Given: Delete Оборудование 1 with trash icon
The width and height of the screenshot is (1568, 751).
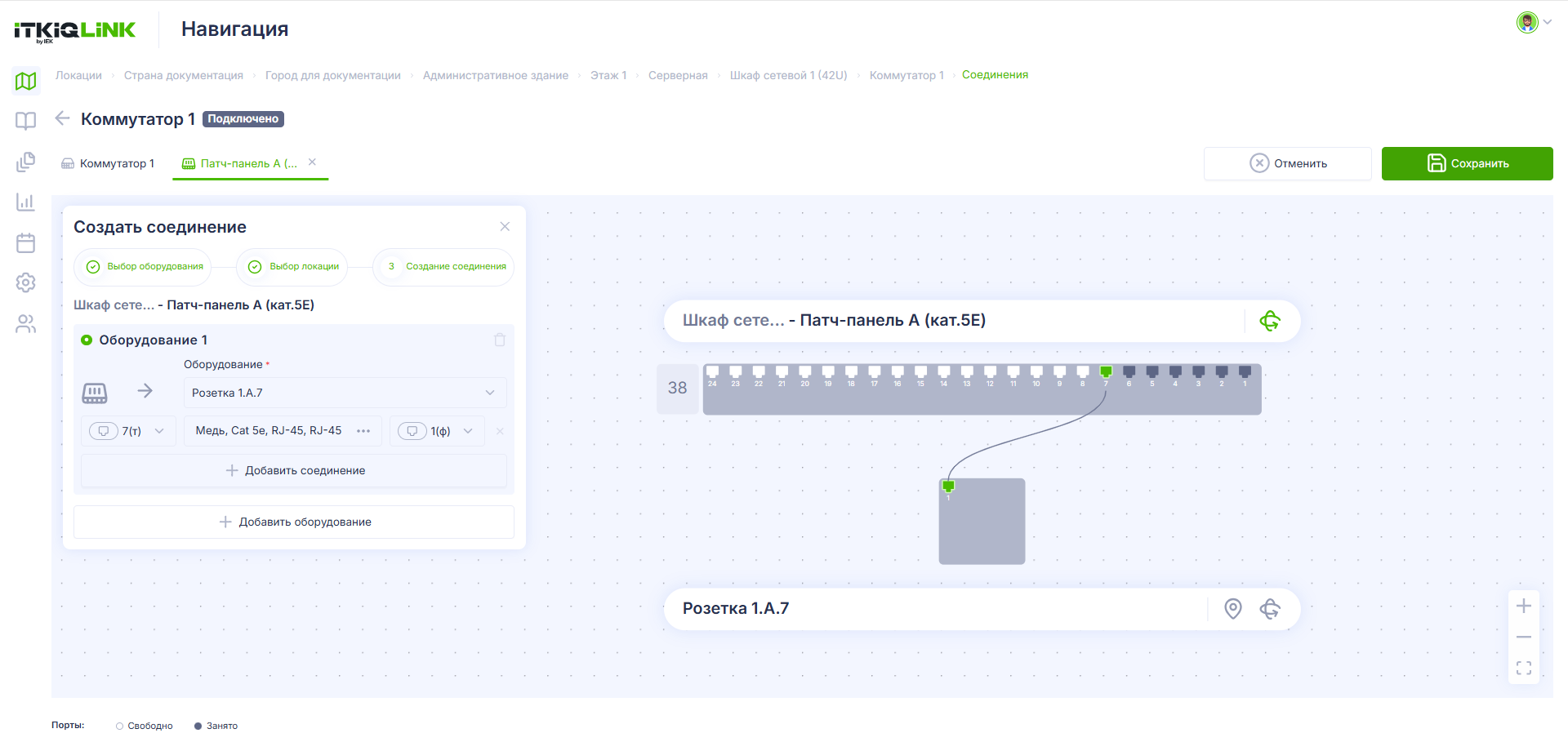Looking at the screenshot, I should pyautogui.click(x=500, y=340).
